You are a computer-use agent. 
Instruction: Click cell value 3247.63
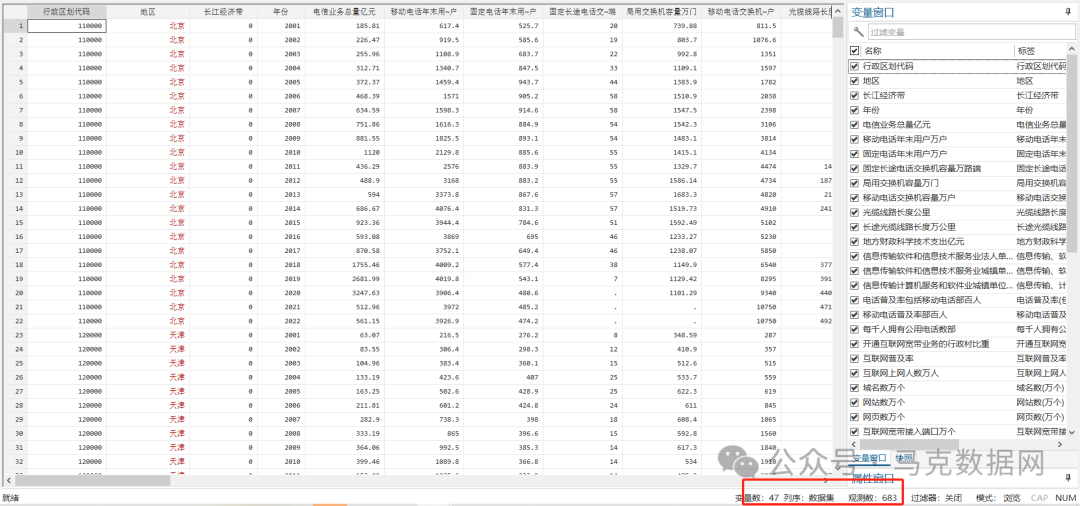click(x=344, y=293)
